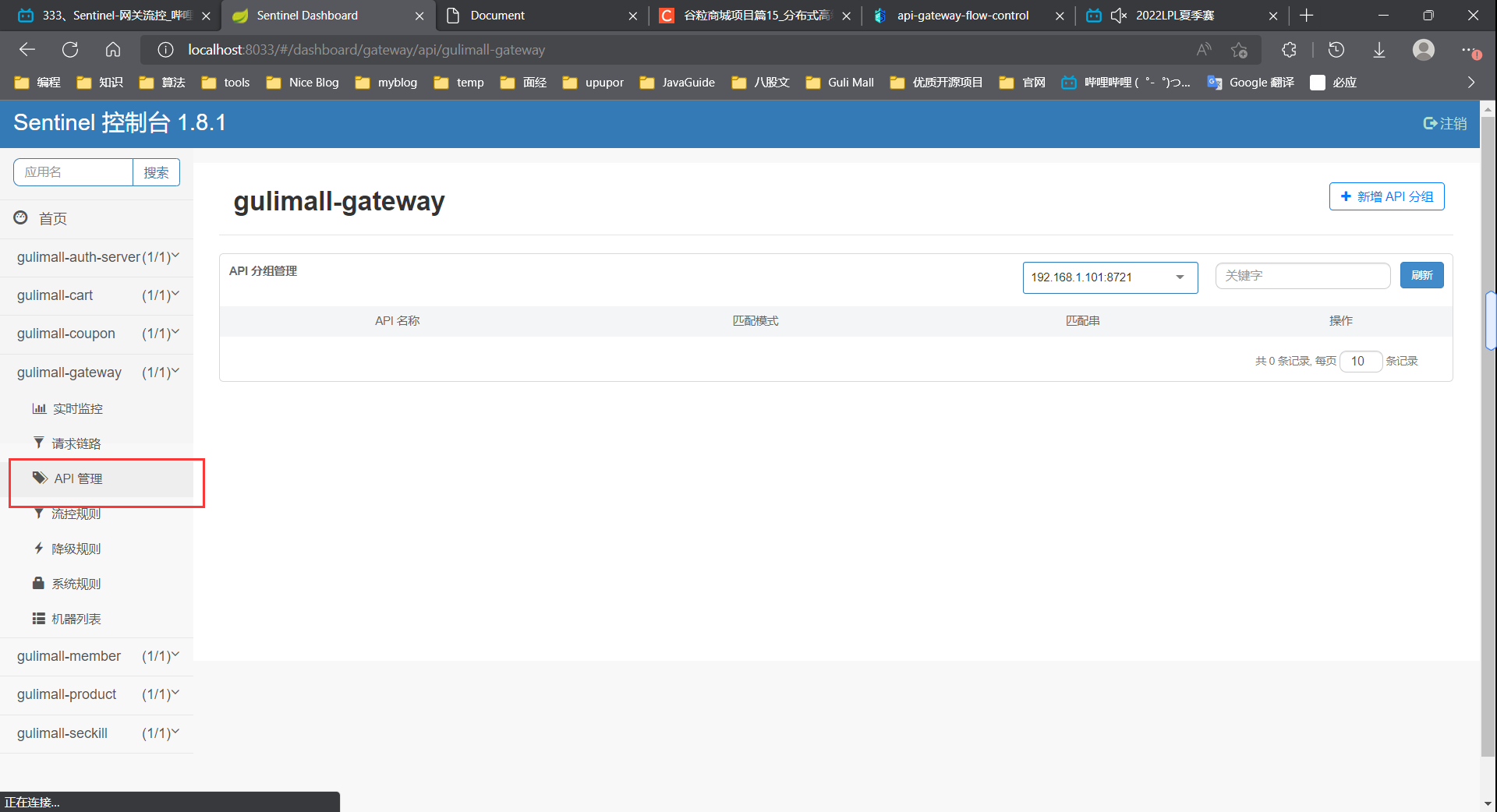The height and width of the screenshot is (812, 1497).
Task: Open read aloud icon in address bar
Action: tap(1204, 50)
